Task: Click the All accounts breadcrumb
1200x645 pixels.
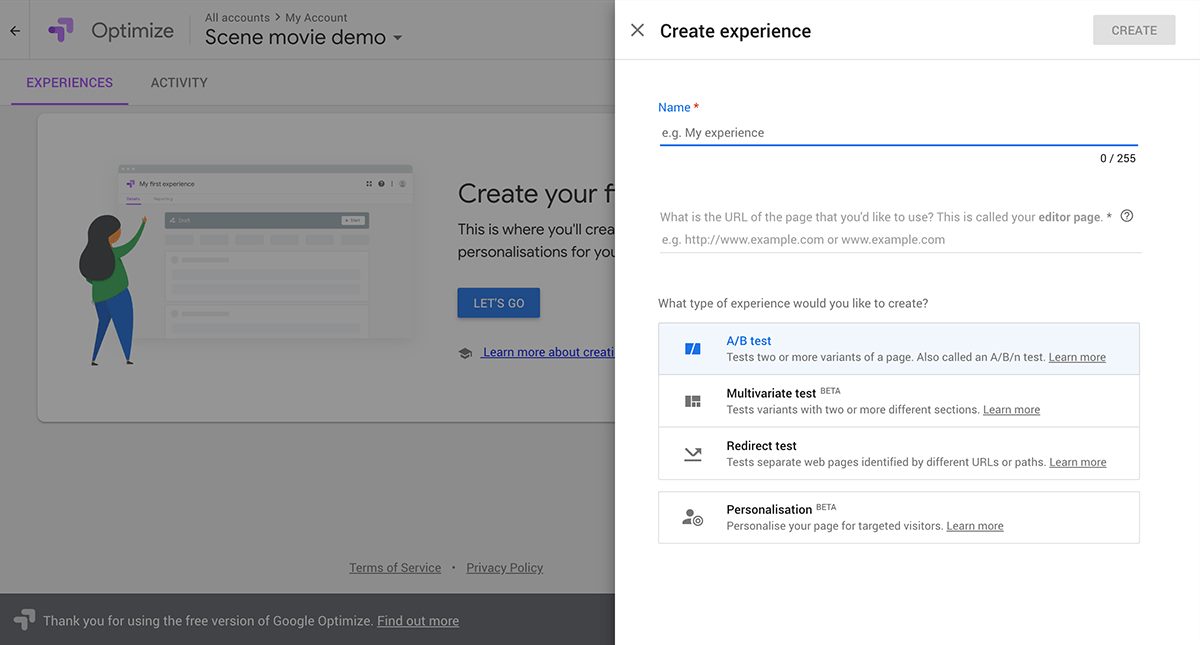Action: [x=238, y=18]
